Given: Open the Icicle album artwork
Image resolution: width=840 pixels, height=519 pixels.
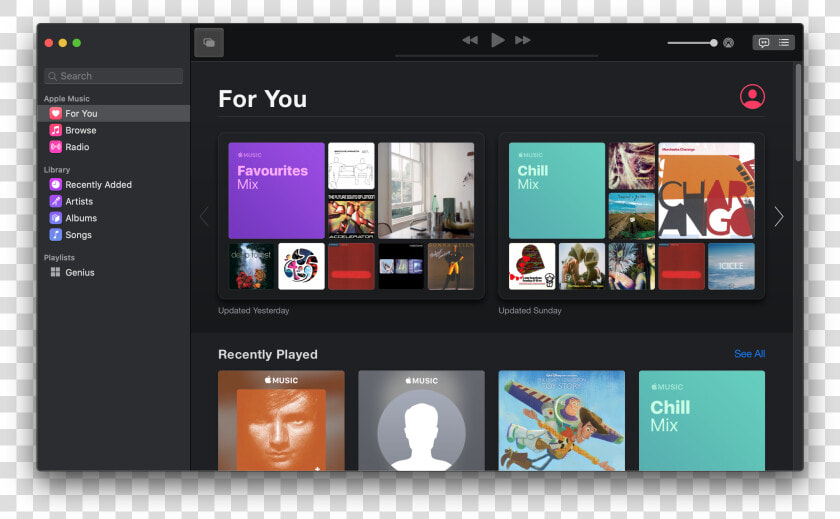Looking at the screenshot, I should (731, 266).
